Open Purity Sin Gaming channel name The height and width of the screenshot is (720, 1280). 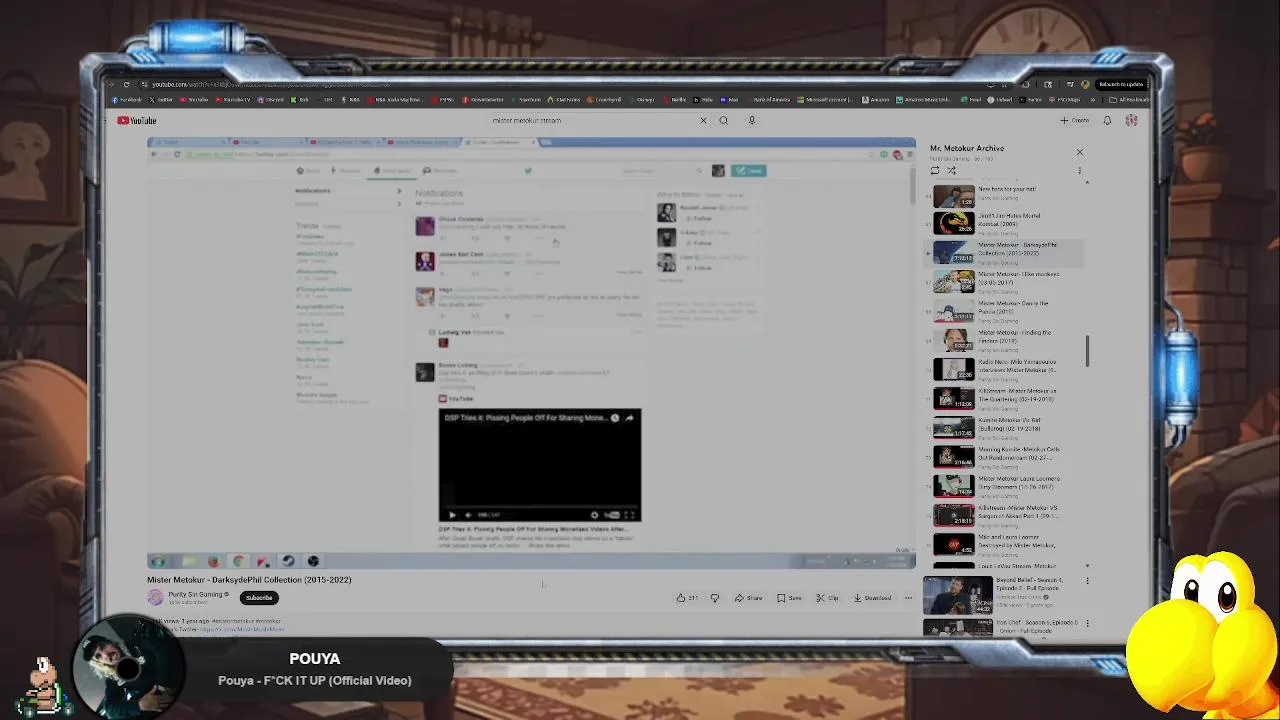[196, 594]
